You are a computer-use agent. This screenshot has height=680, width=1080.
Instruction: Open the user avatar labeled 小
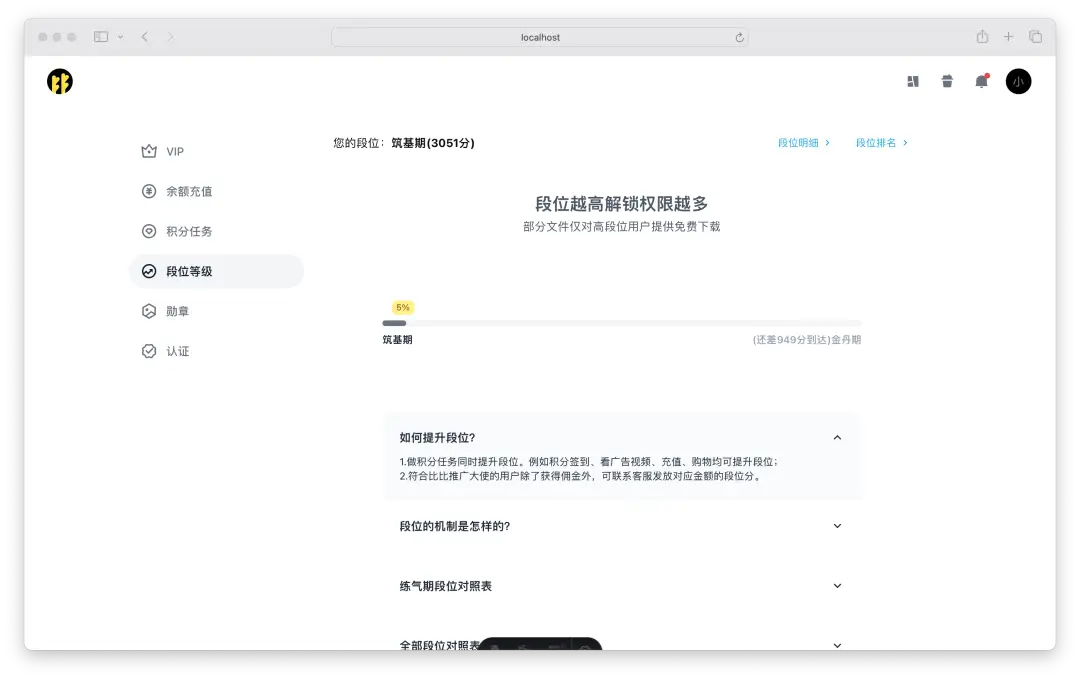tap(1018, 81)
